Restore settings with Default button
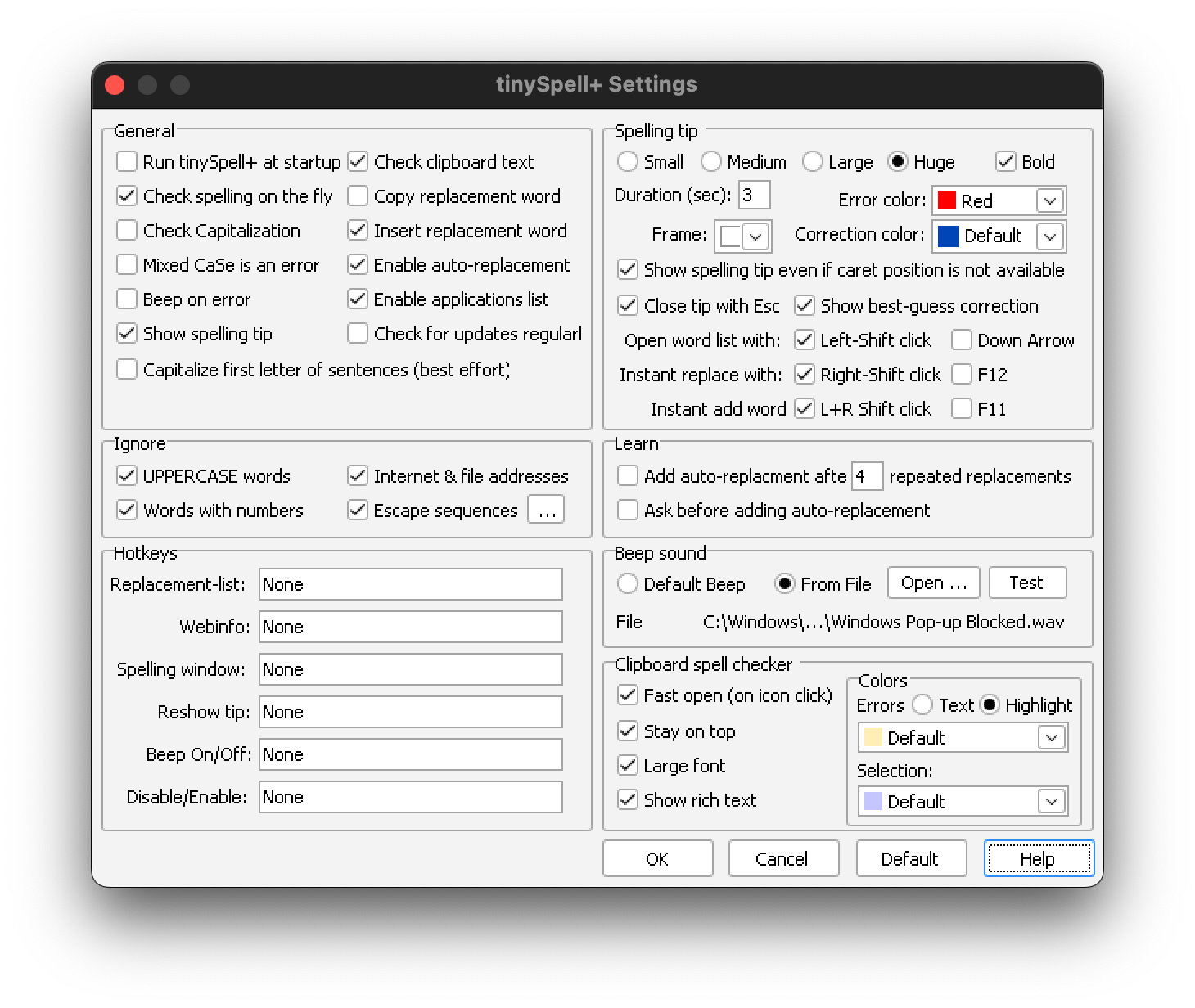 pos(911,859)
